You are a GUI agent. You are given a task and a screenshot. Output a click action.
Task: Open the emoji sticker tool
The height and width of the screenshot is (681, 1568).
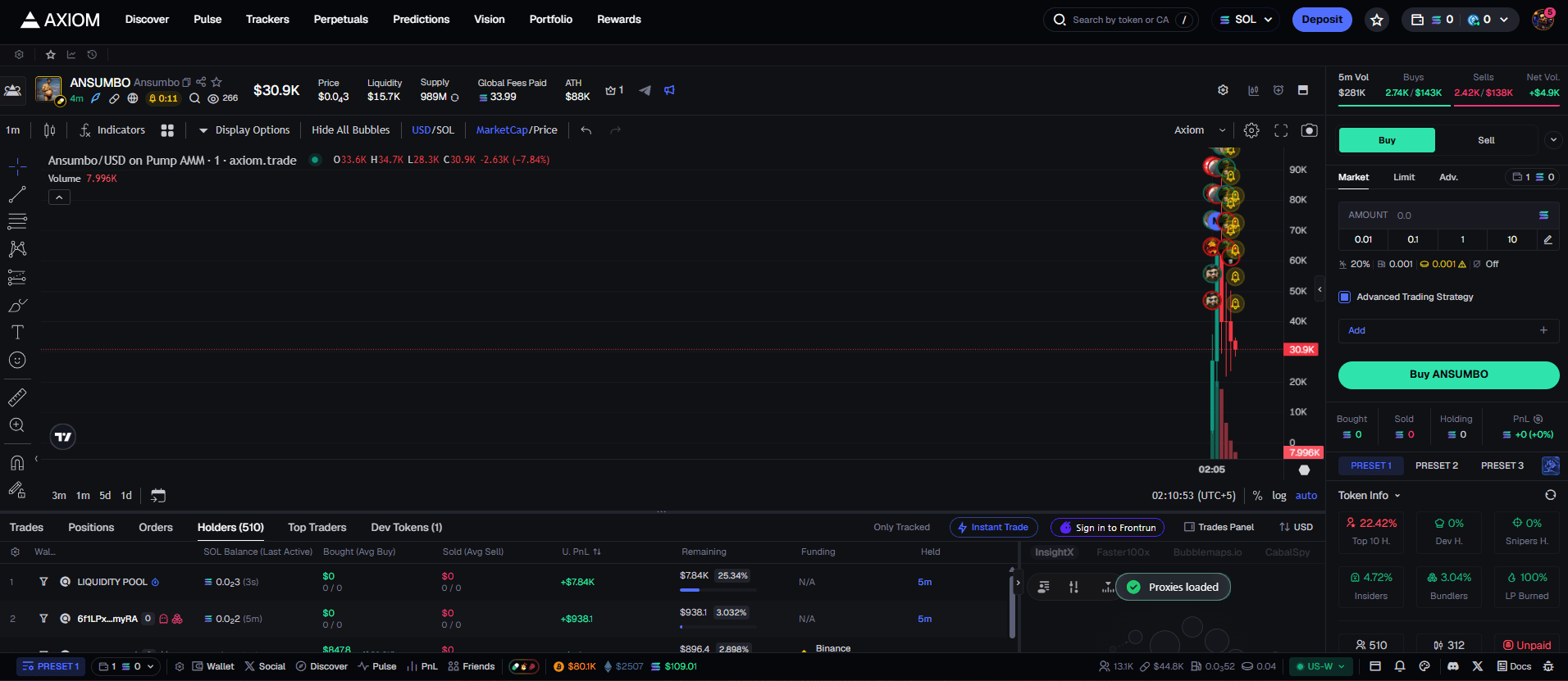pyautogui.click(x=17, y=360)
